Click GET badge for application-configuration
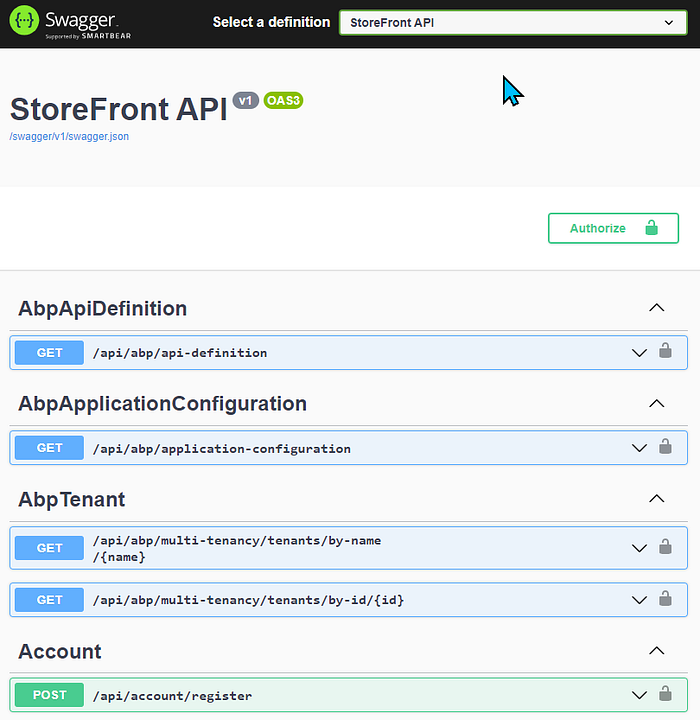Image resolution: width=700 pixels, height=720 pixels. click(x=49, y=448)
